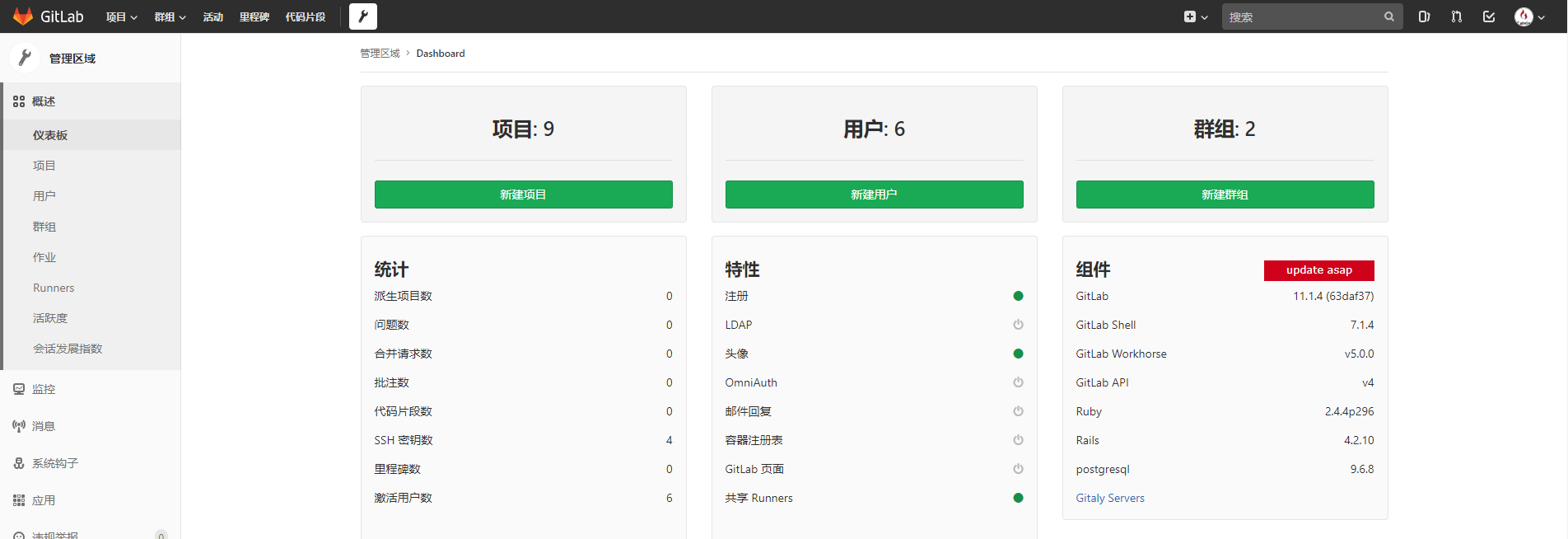Viewport: 1568px width, 539px height.
Task: Click the 项目: 9 heading
Action: click(524, 129)
